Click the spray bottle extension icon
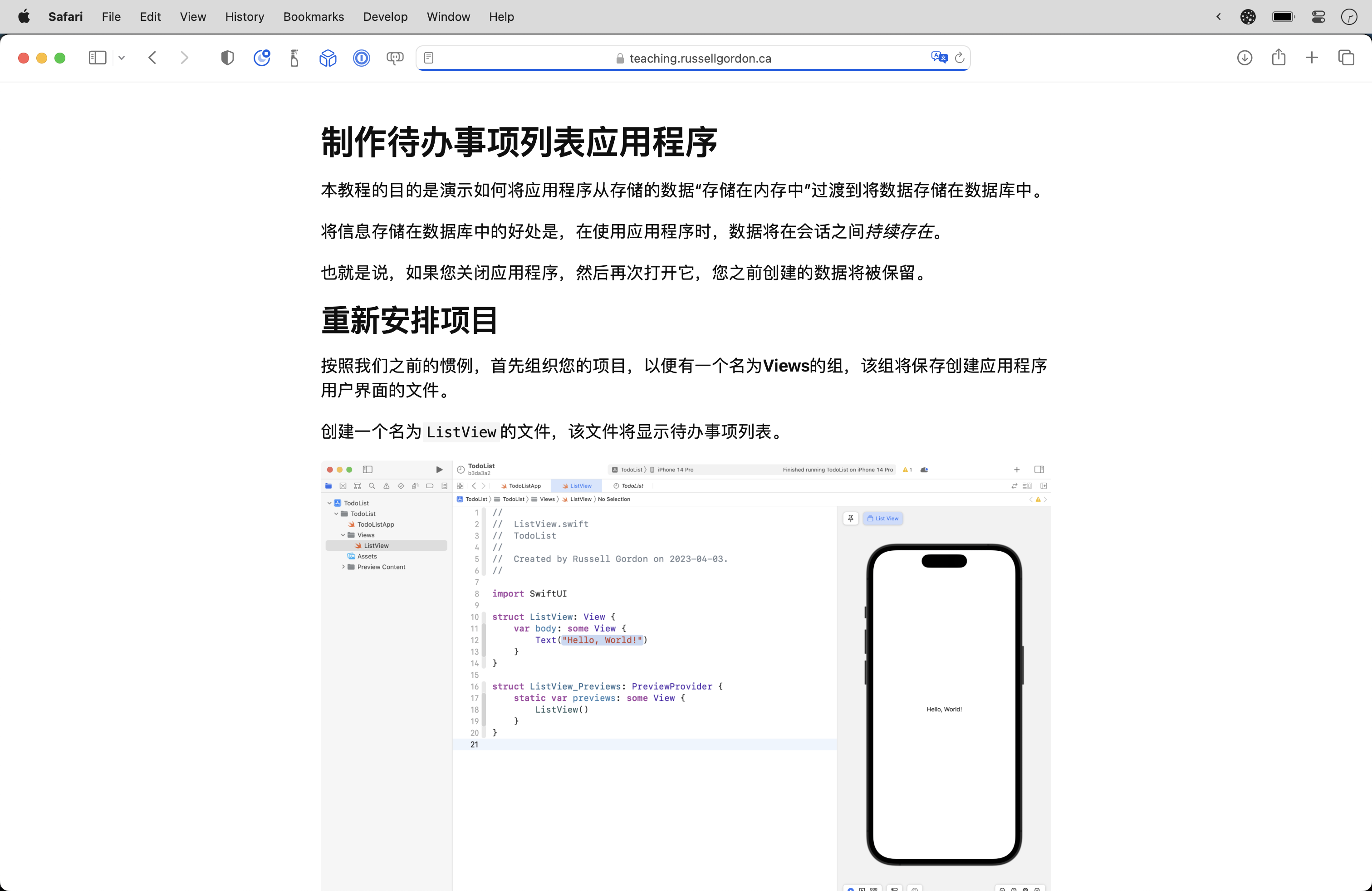The height and width of the screenshot is (891, 1372). pos(294,58)
